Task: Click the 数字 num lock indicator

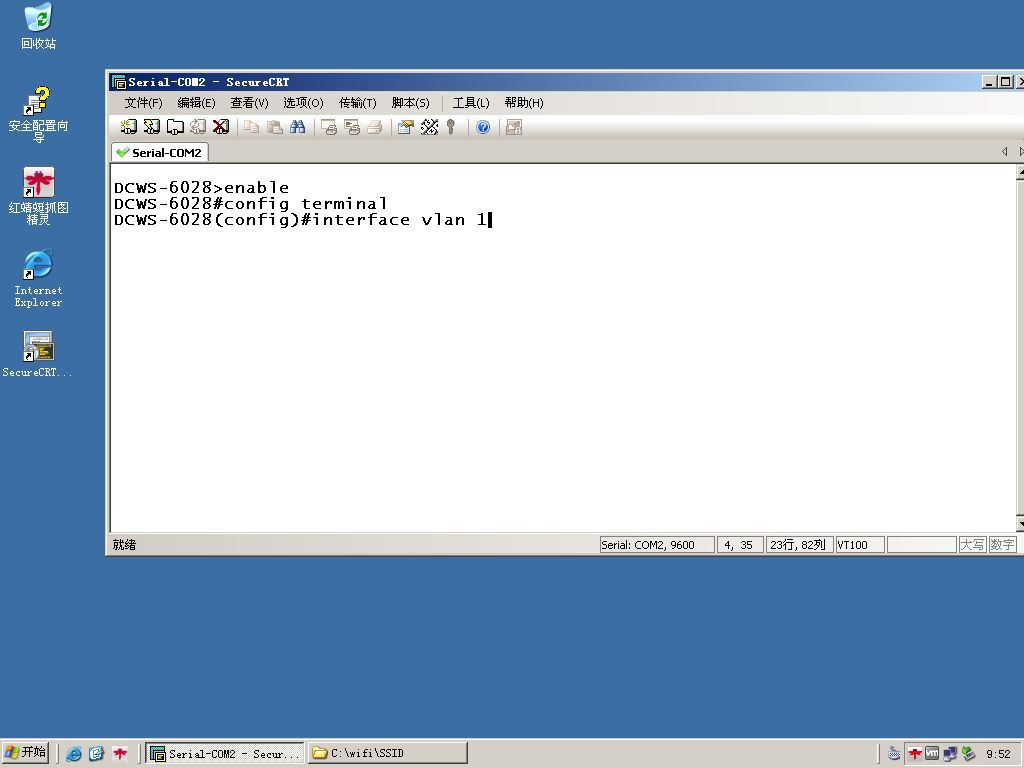Action: 1002,545
